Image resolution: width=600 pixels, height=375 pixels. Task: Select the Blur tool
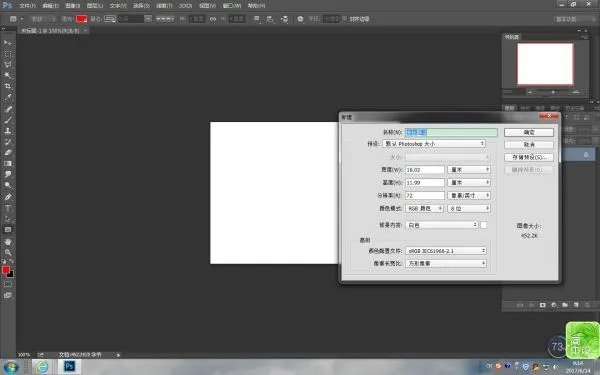(x=8, y=174)
